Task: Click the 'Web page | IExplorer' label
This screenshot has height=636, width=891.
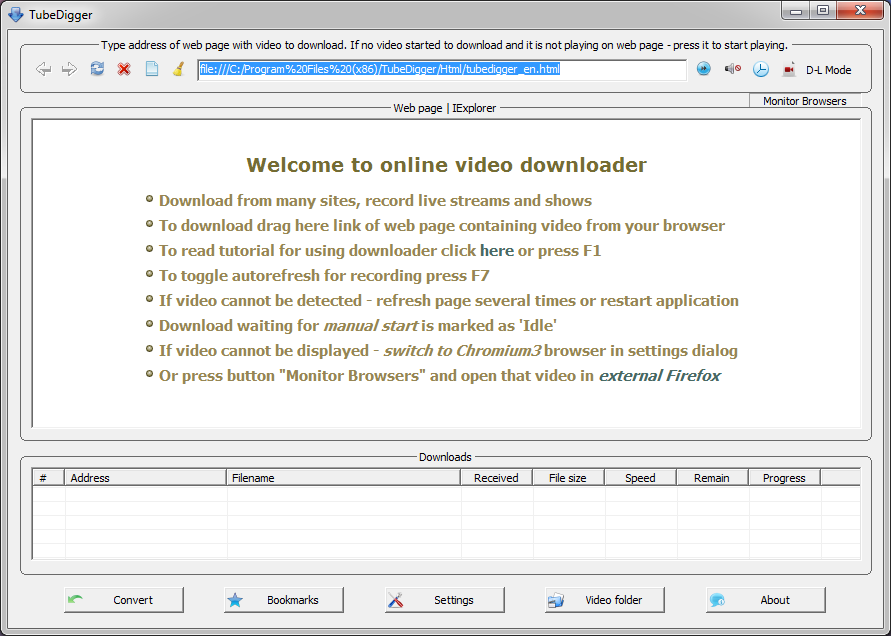Action: coord(444,108)
